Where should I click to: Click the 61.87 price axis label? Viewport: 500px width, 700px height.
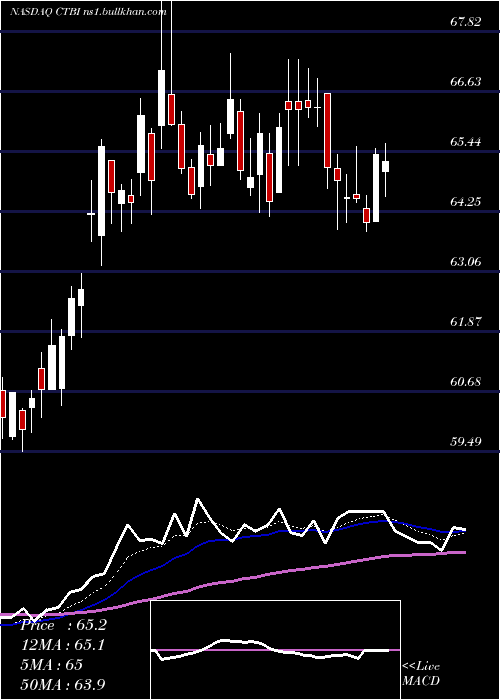coord(466,321)
